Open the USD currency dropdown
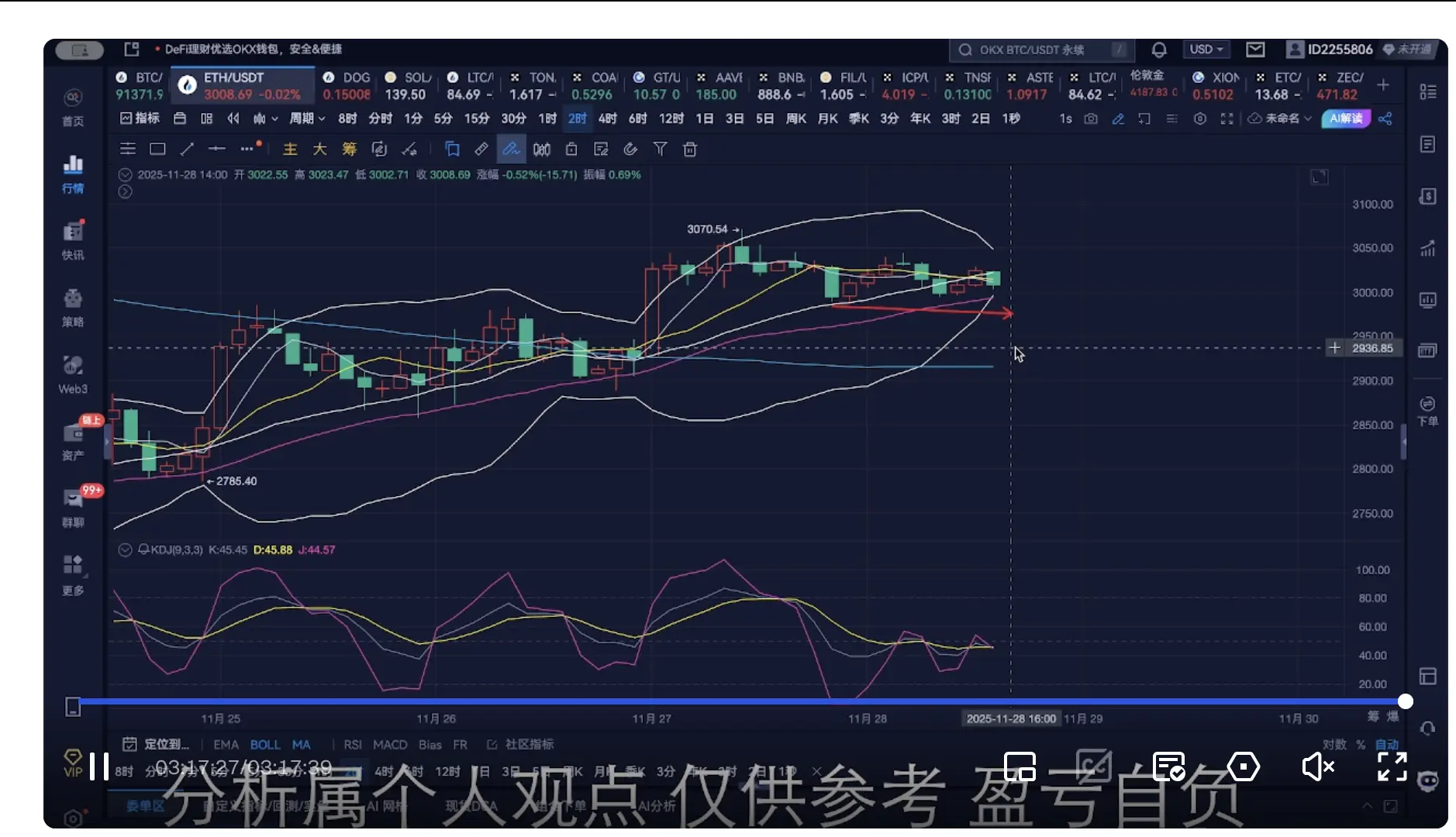Screen dimensions: 1456x837 click(1206, 50)
